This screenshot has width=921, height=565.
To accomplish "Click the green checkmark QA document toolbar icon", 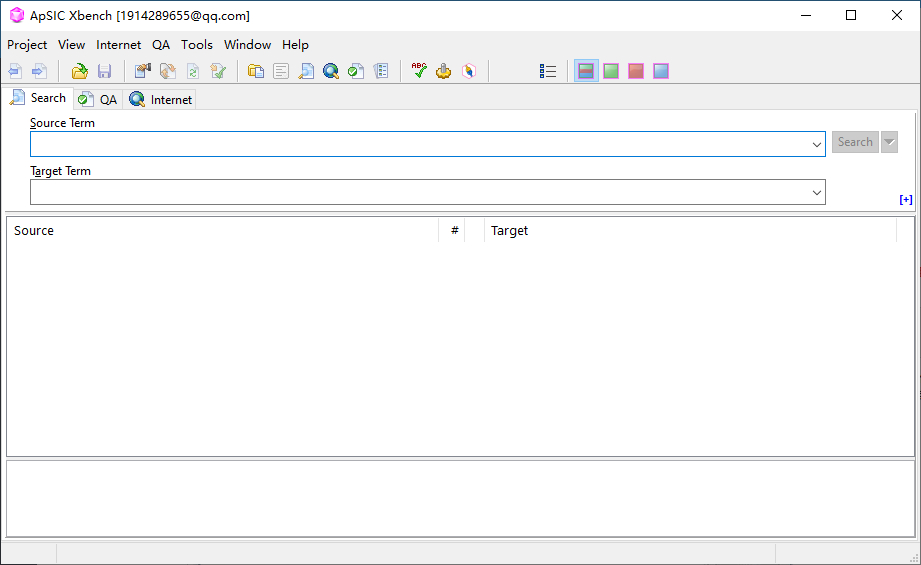I will 356,71.
